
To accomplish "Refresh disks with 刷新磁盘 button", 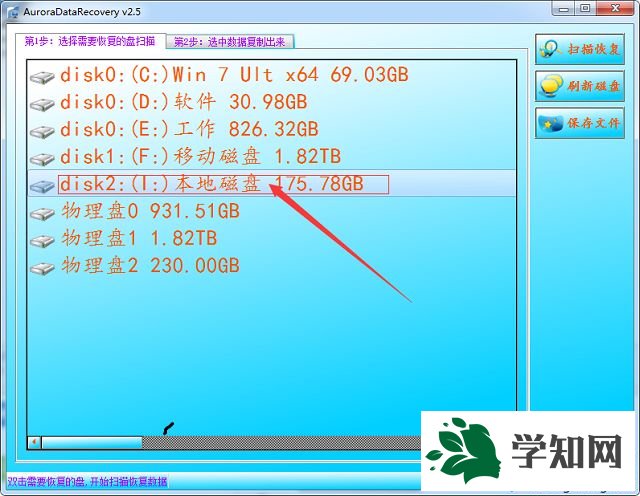I will (x=580, y=86).
